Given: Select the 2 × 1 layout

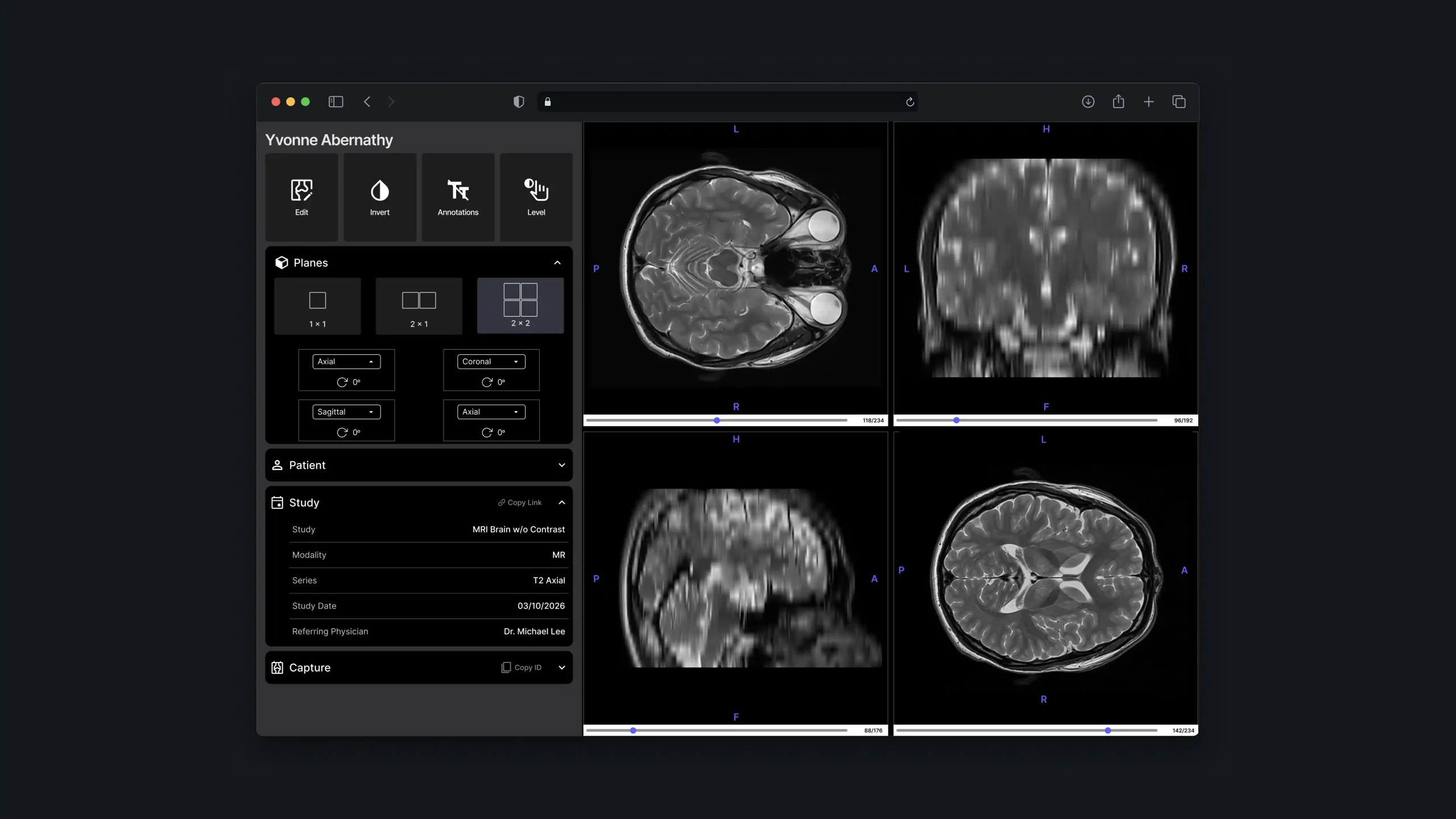Looking at the screenshot, I should pos(419,306).
